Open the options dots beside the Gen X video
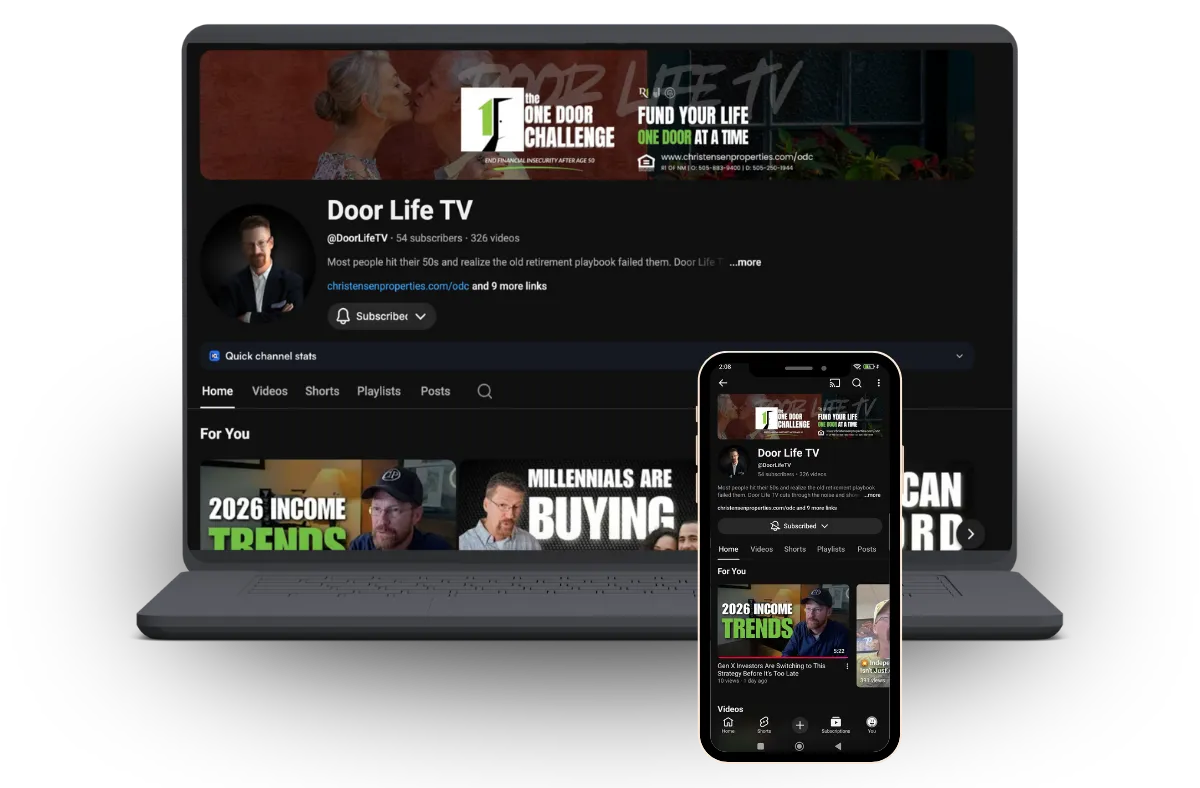This screenshot has height=788, width=1200. pyautogui.click(x=847, y=666)
